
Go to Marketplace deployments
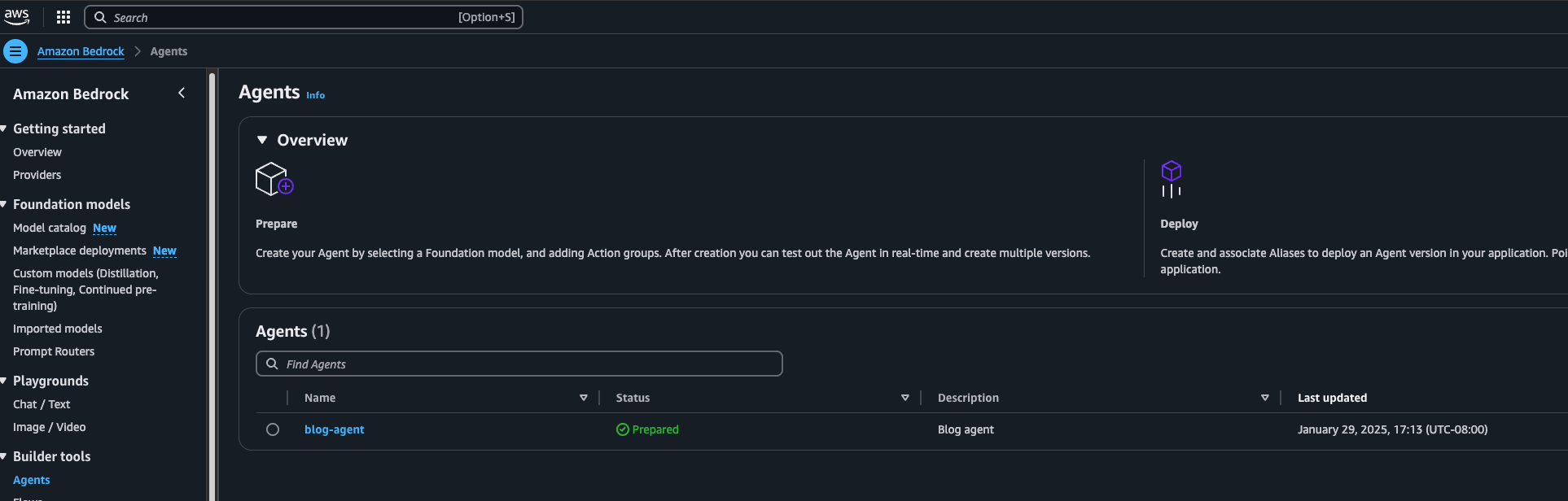(x=80, y=250)
